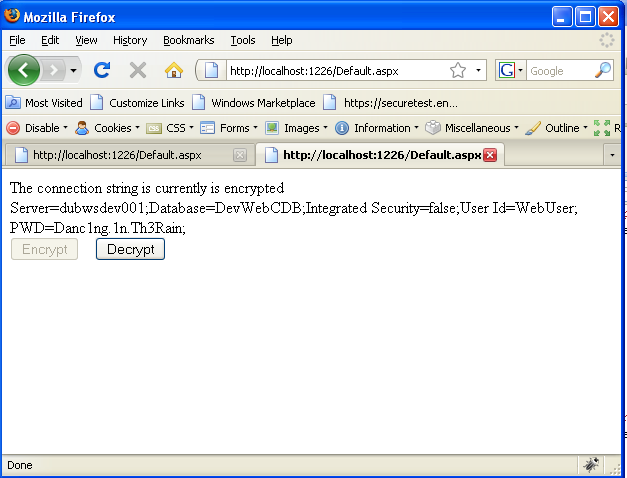Click the red Disable toolbar icon

pos(13,128)
